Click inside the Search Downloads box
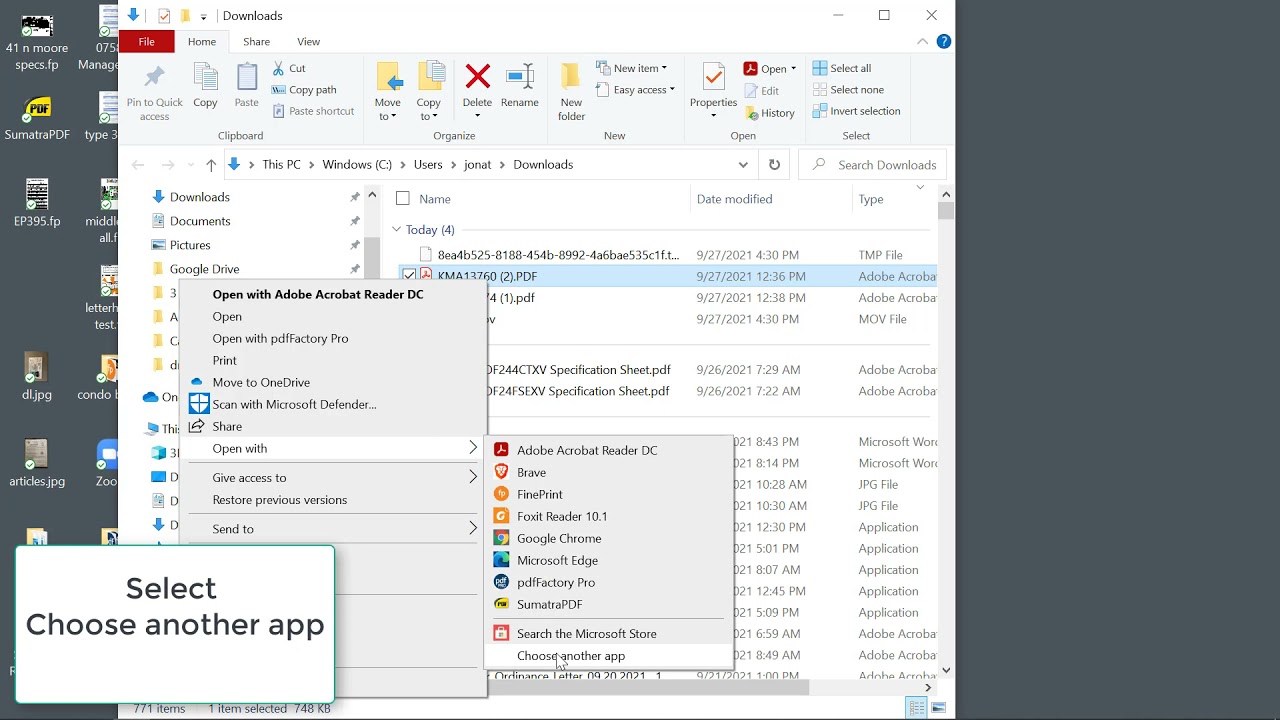Viewport: 1280px width, 720px height. point(870,163)
